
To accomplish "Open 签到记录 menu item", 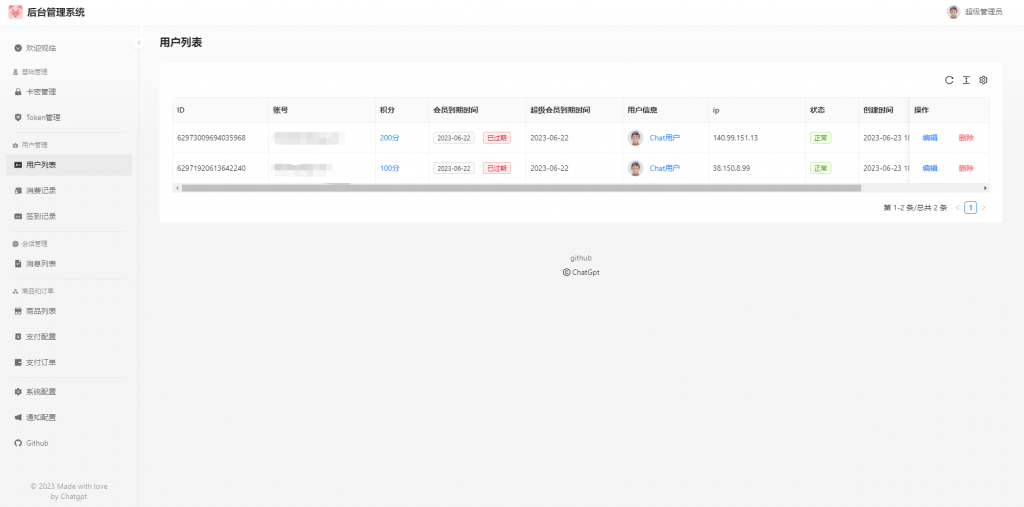I will pos(69,216).
